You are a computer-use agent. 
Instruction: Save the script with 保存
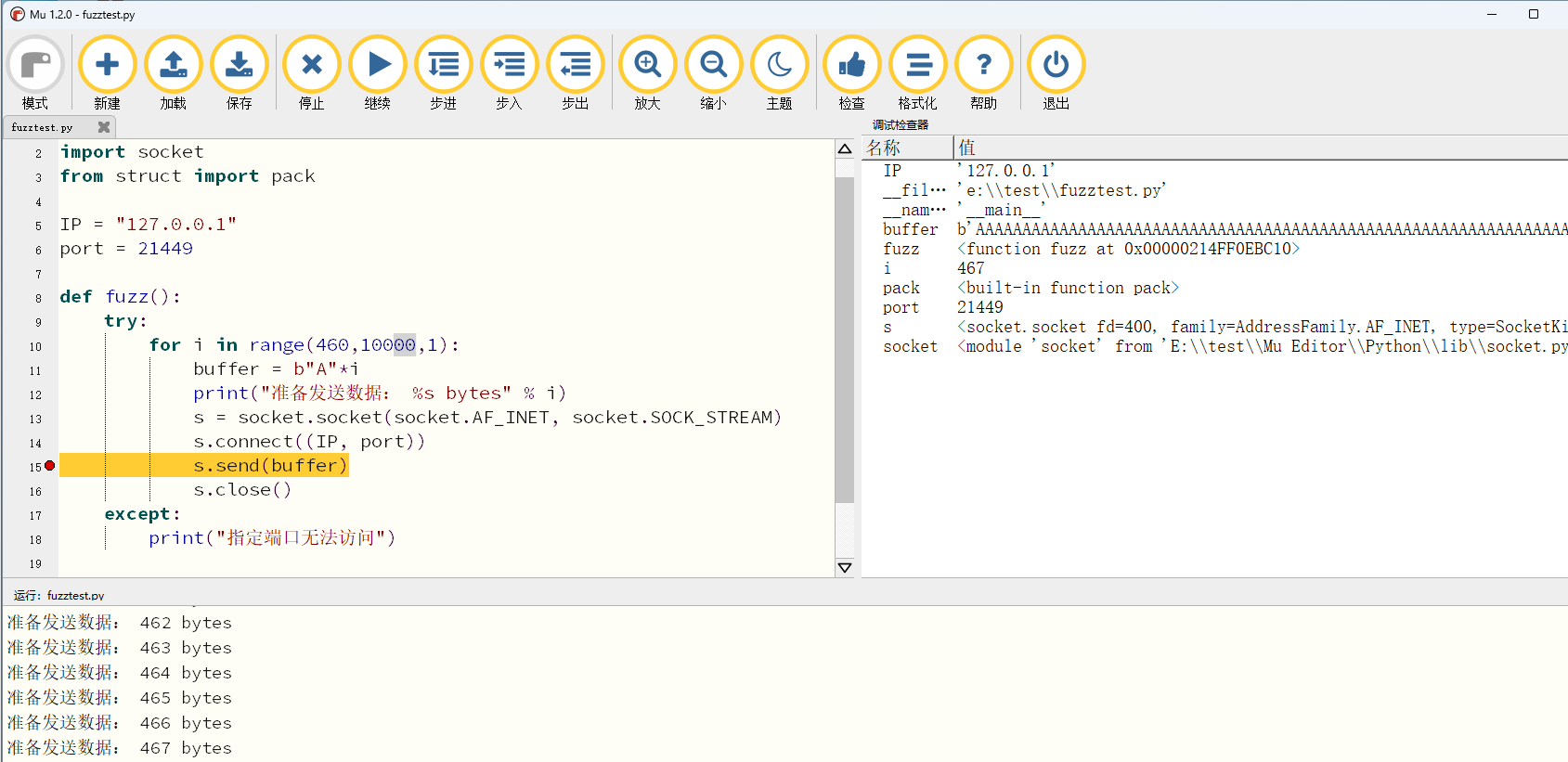tap(240, 73)
